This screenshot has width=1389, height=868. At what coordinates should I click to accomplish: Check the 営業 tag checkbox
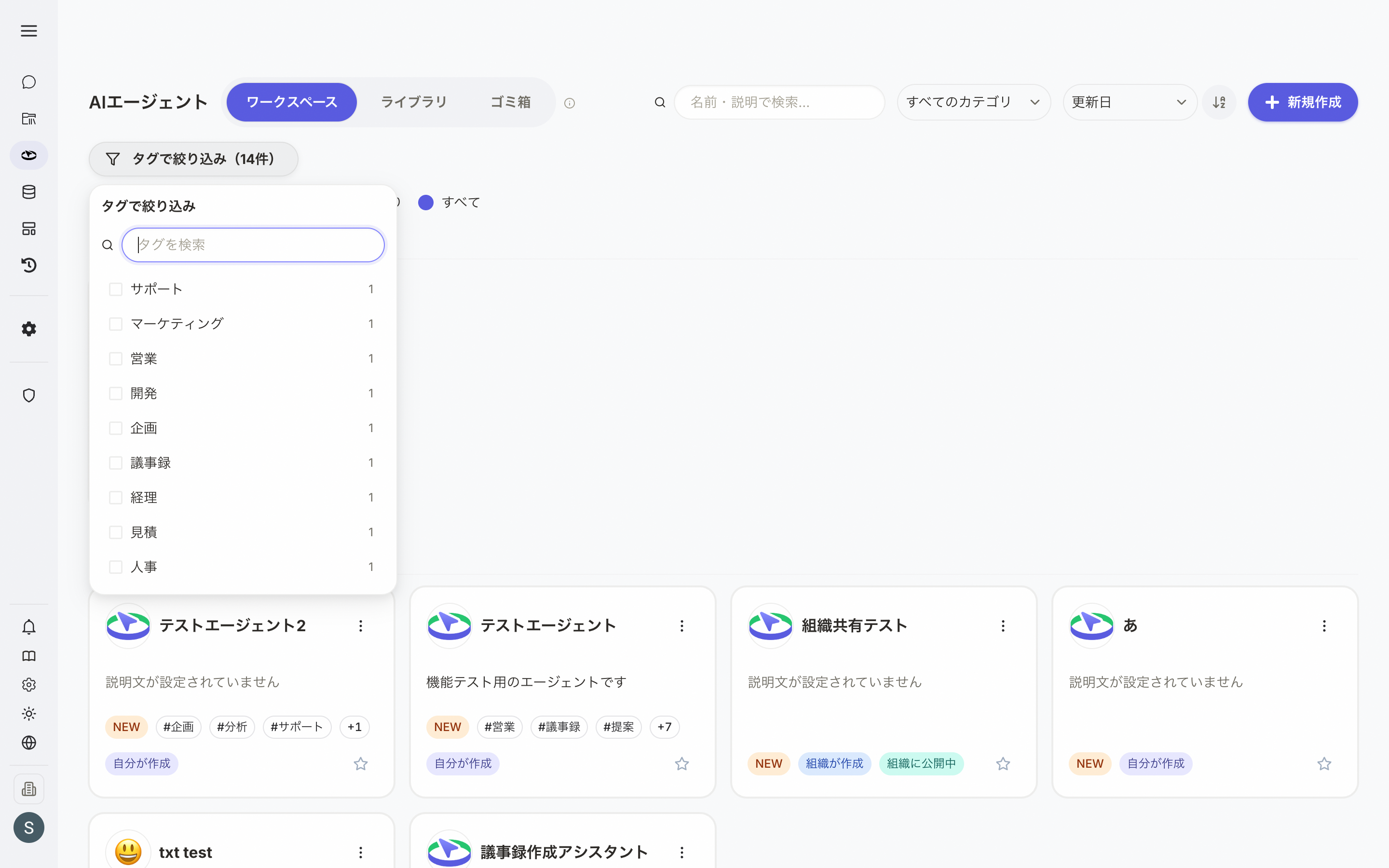(x=116, y=359)
